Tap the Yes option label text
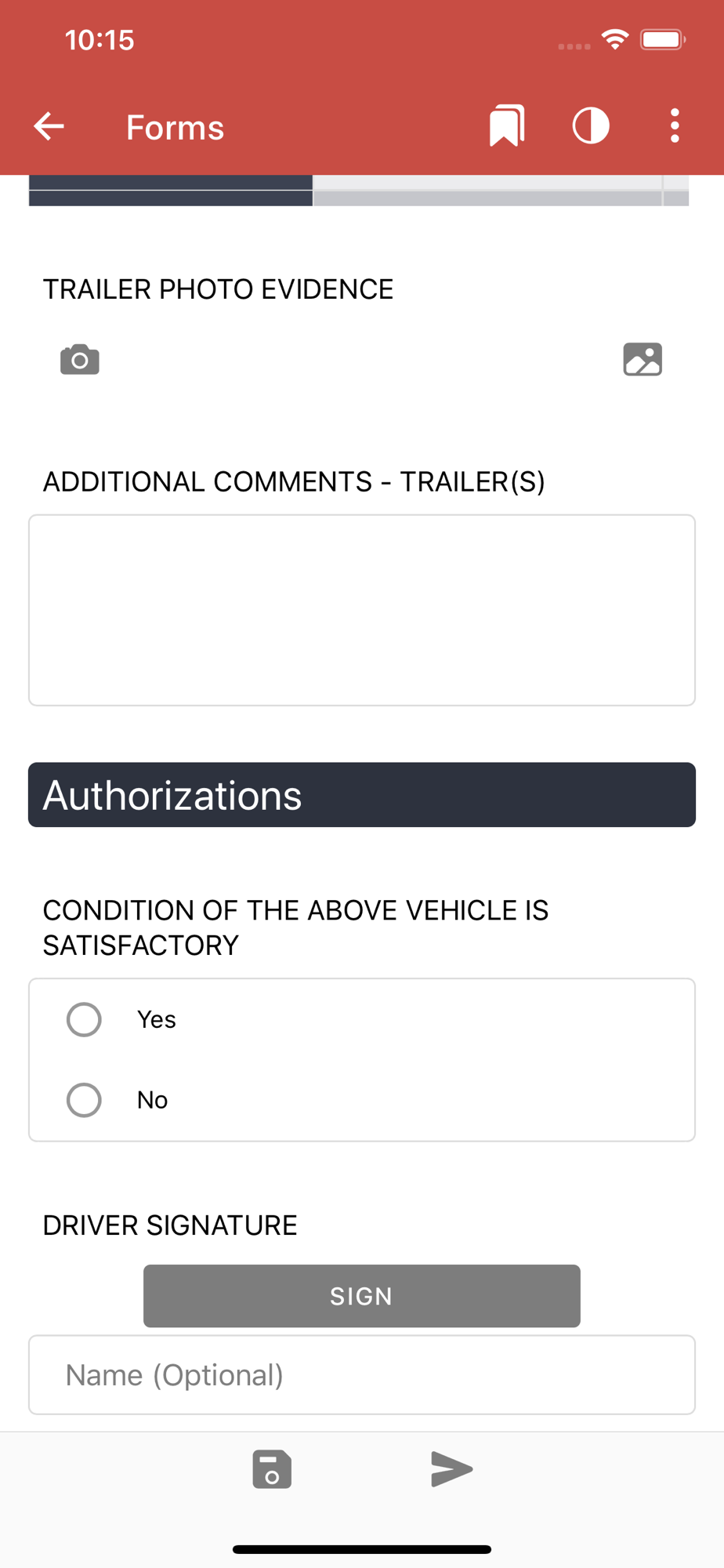 157,1019
